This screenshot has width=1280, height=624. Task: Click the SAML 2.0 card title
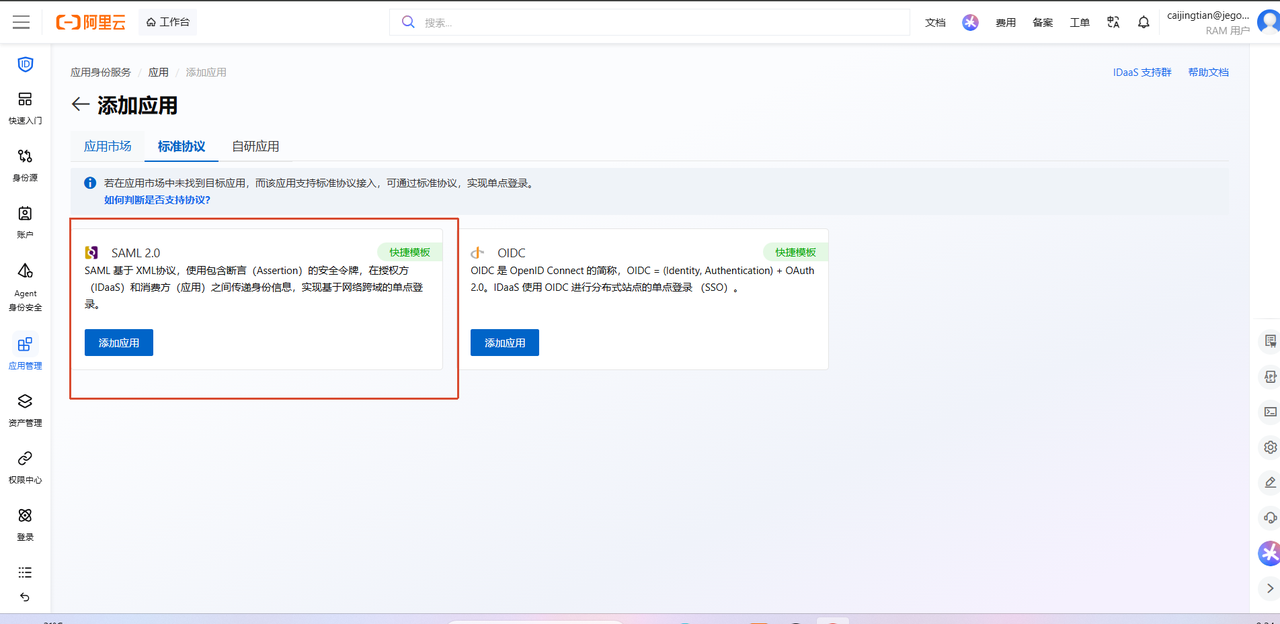[x=135, y=253]
